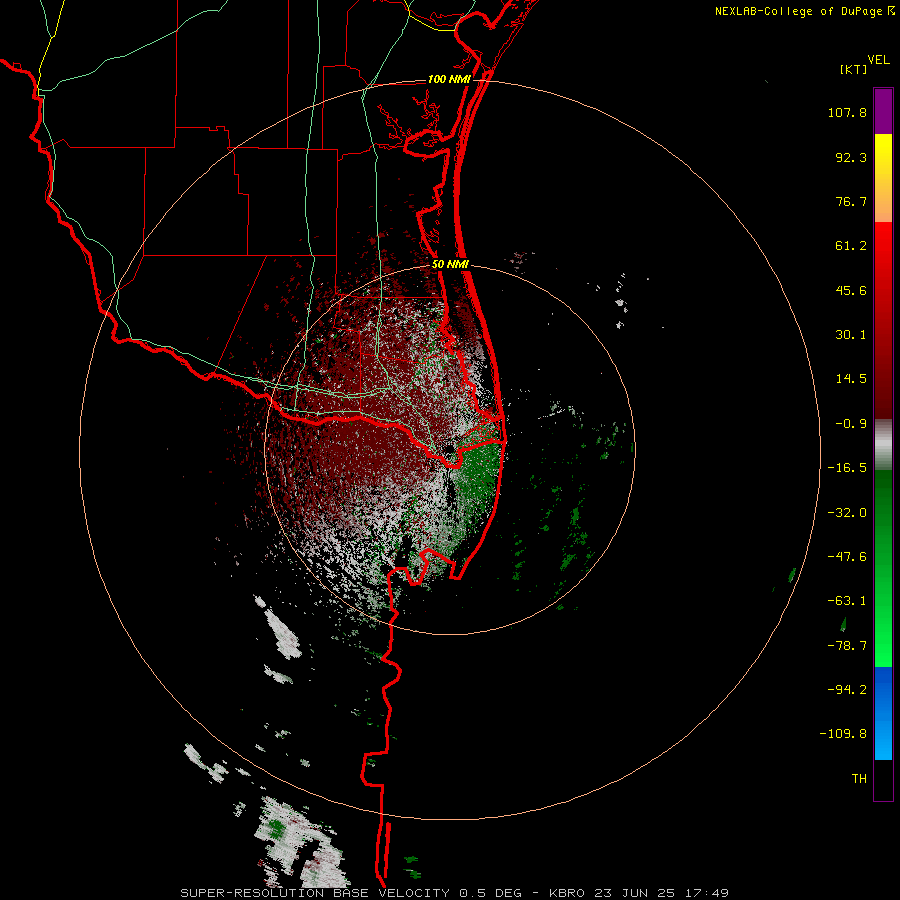Pick the blue segment of the color bar
This screenshot has height=900, width=900.
(x=883, y=713)
